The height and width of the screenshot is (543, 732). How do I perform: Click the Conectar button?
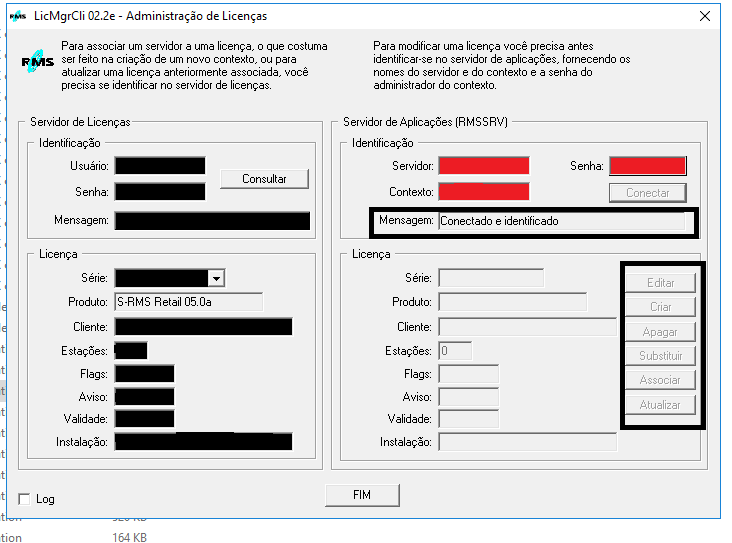(x=648, y=193)
